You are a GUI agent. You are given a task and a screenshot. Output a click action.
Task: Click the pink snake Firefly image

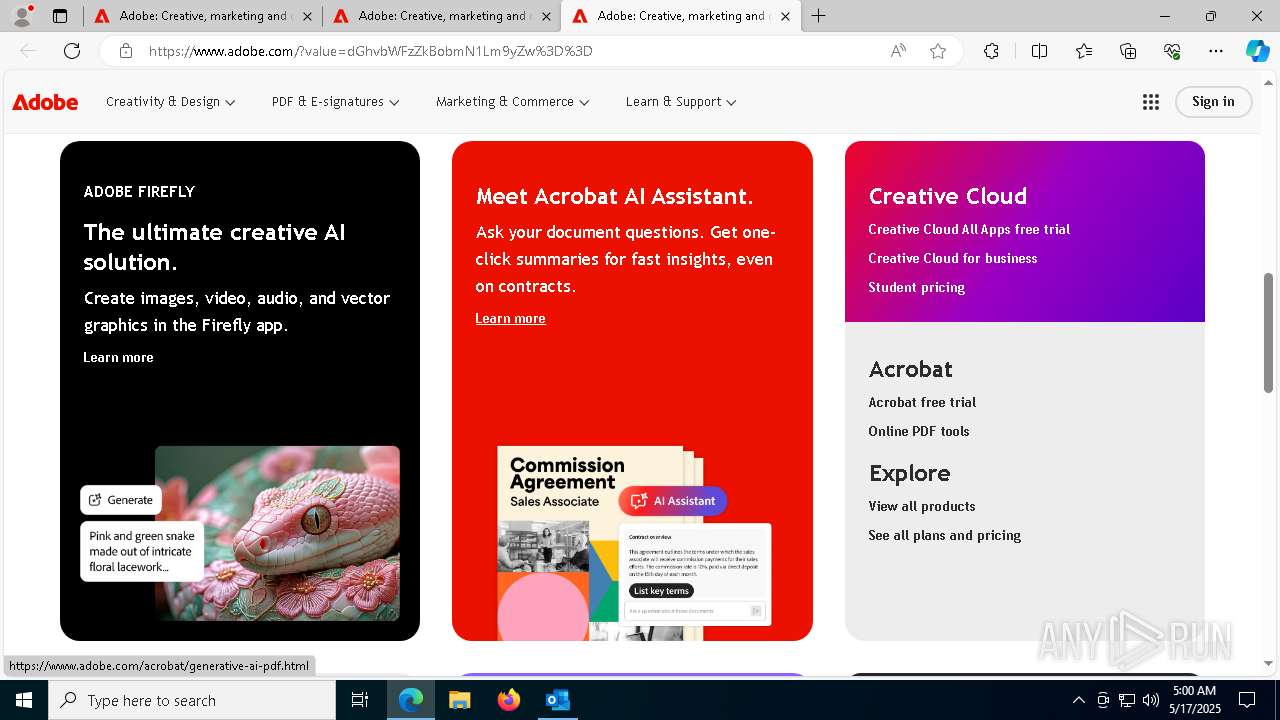tap(277, 533)
